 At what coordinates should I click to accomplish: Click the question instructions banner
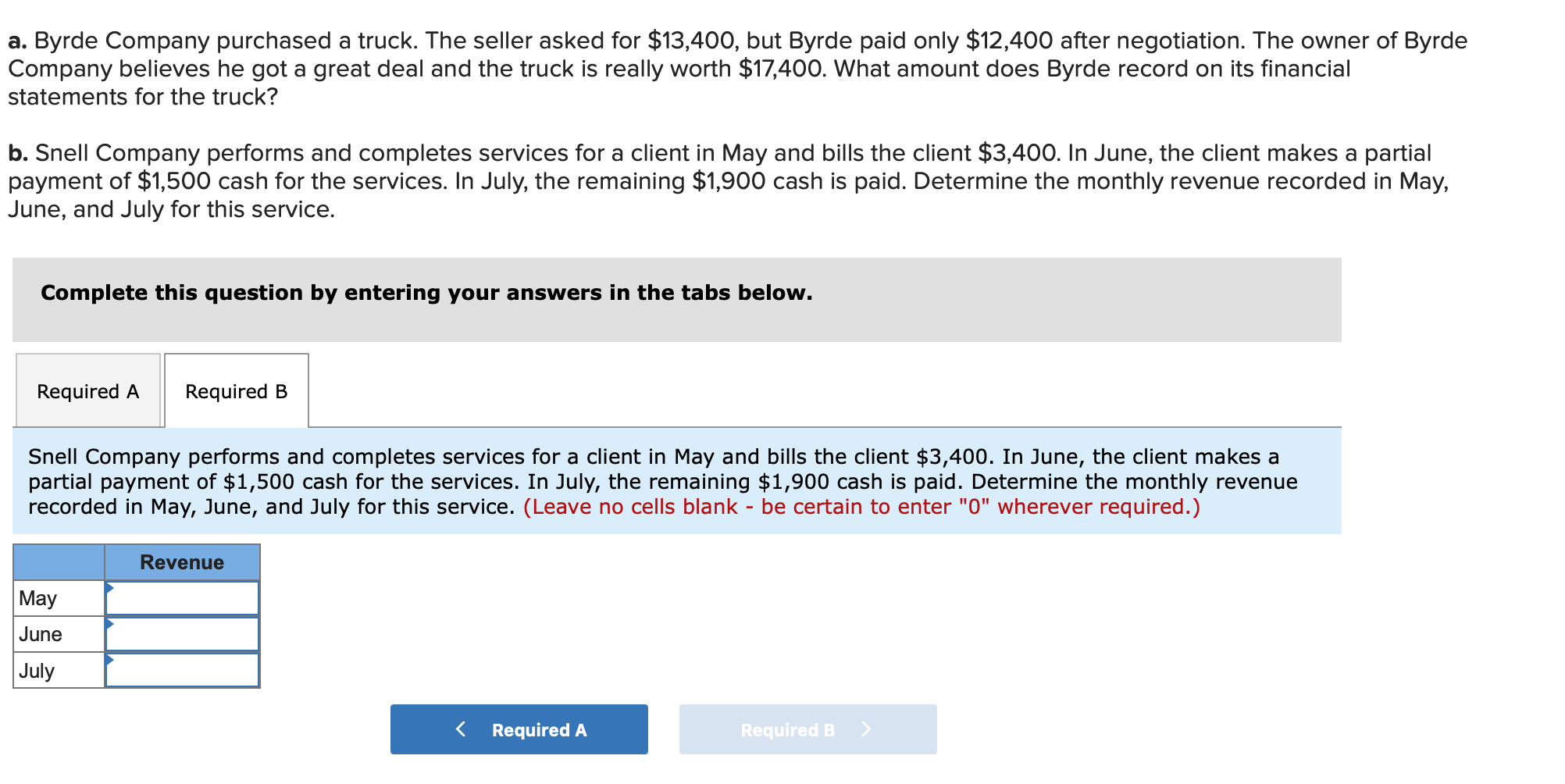coord(426,293)
